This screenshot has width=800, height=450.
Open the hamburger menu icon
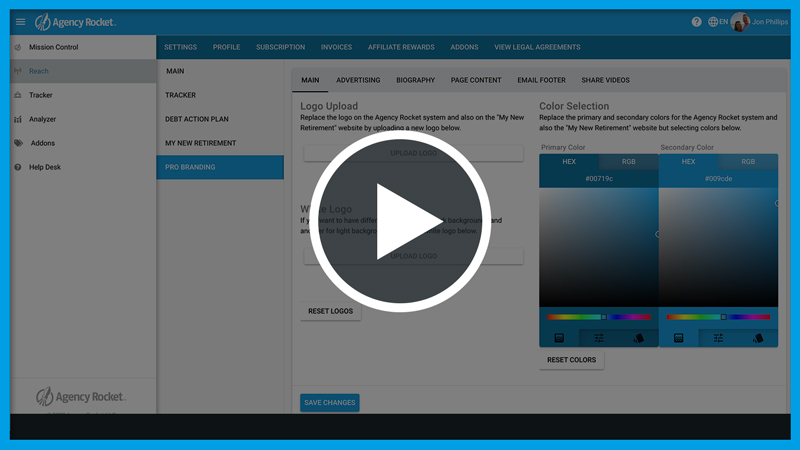tap(20, 22)
